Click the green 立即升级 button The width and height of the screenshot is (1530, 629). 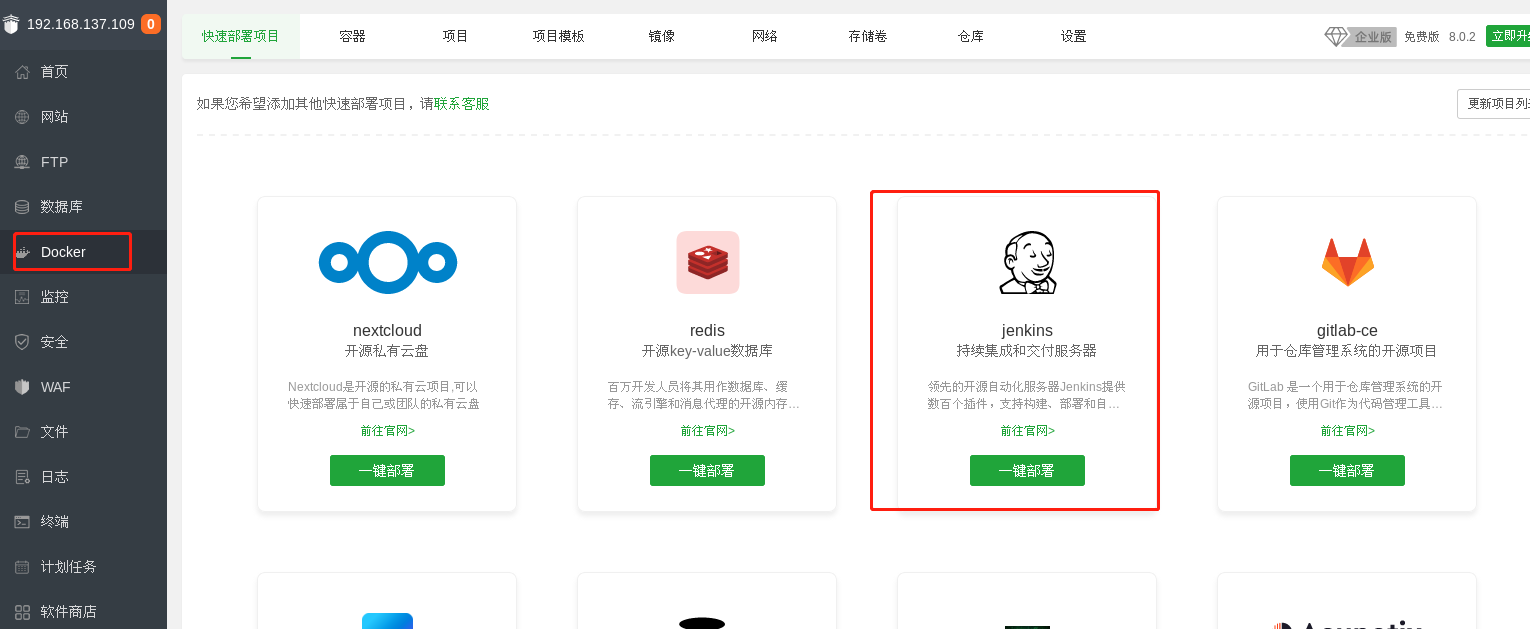[1508, 36]
